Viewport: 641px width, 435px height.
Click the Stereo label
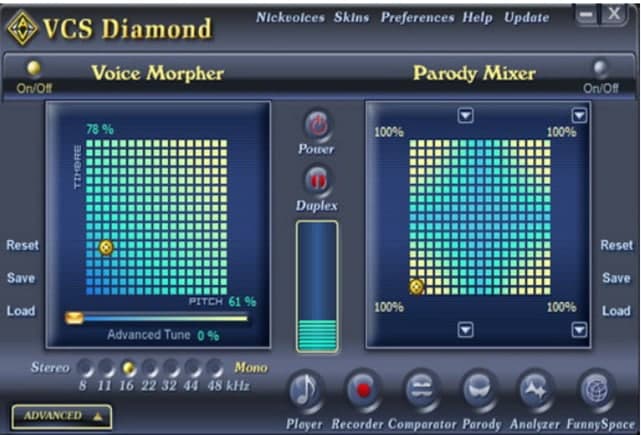(50, 367)
